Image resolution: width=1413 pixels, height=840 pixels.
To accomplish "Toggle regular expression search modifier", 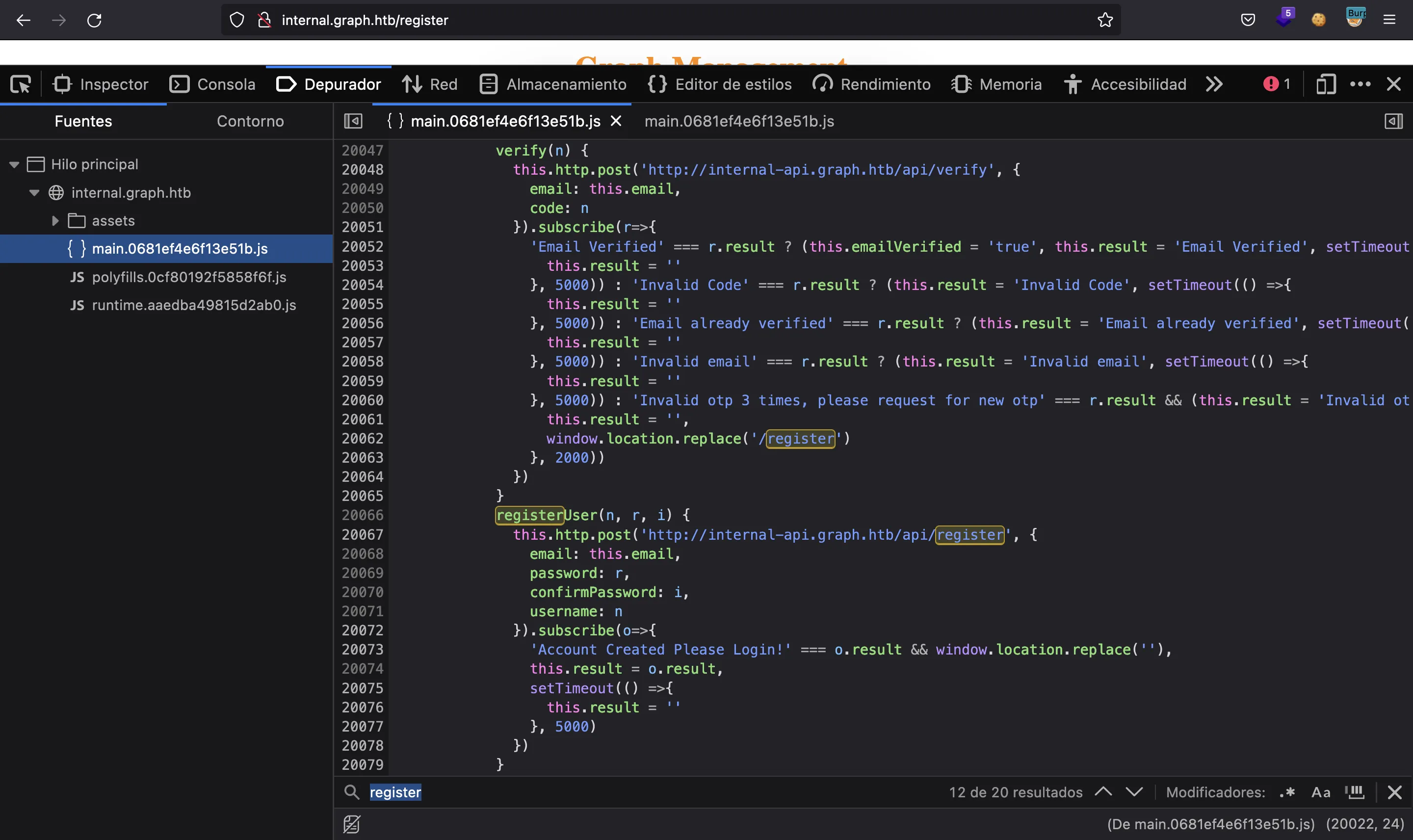I will tap(1287, 792).
